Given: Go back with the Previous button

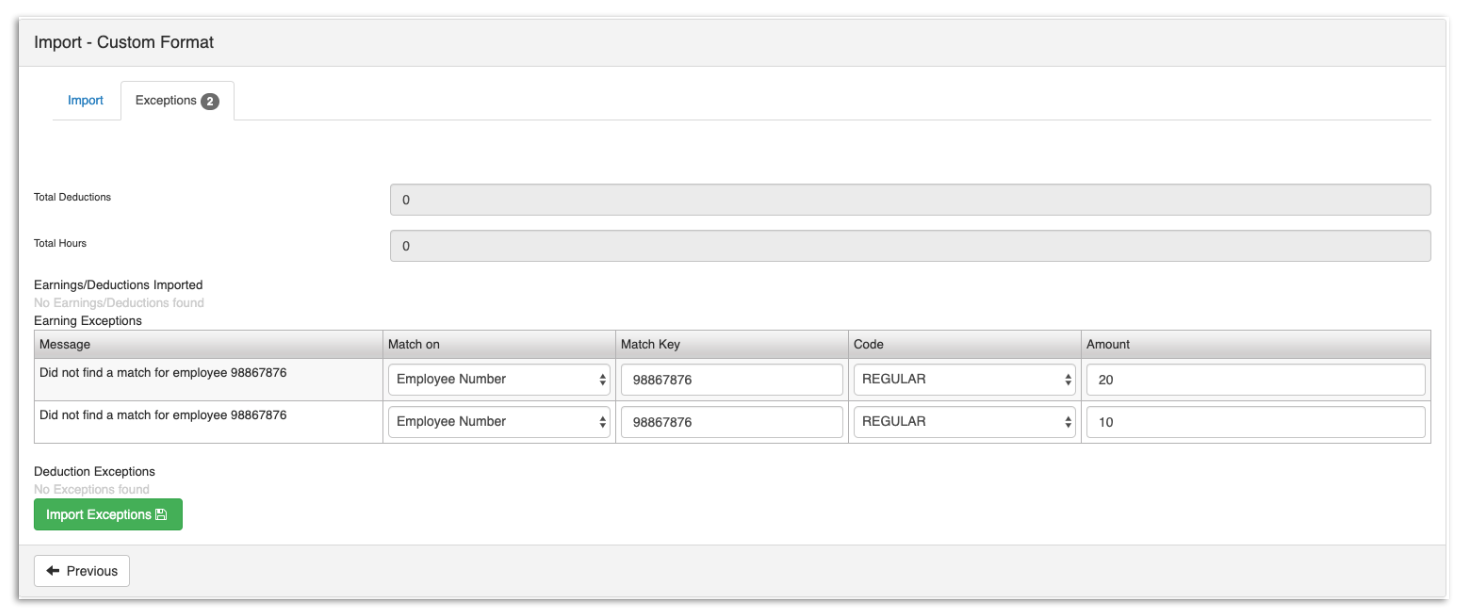Looking at the screenshot, I should coord(82,571).
